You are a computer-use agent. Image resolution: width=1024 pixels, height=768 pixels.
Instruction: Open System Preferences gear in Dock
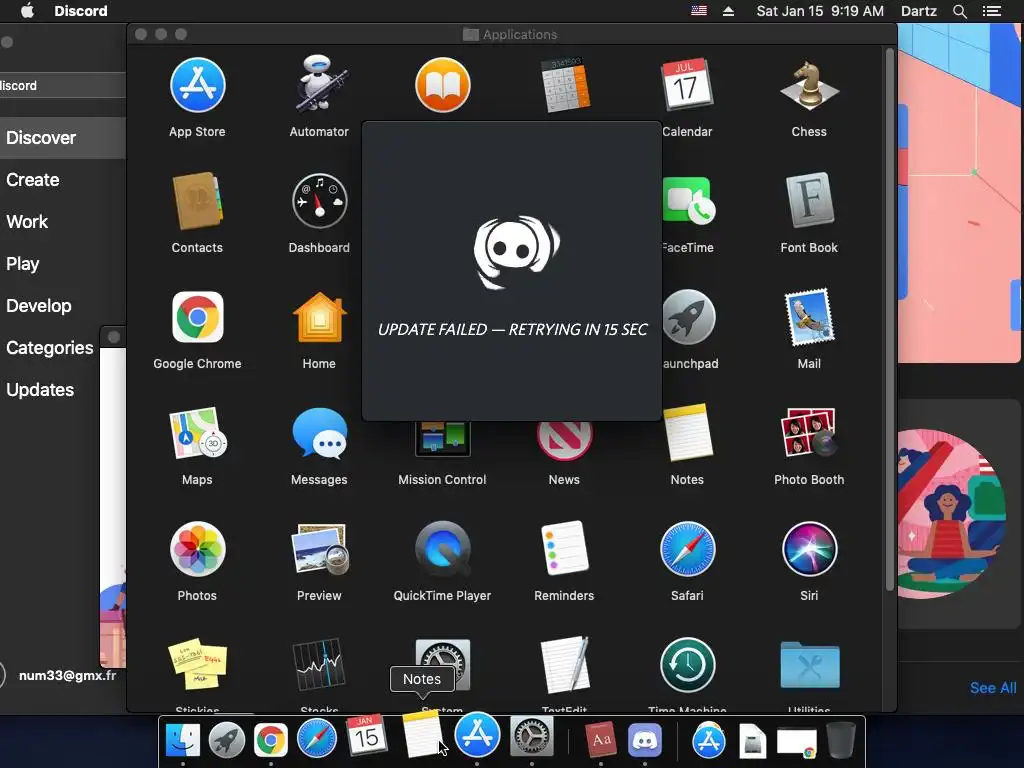click(x=531, y=736)
